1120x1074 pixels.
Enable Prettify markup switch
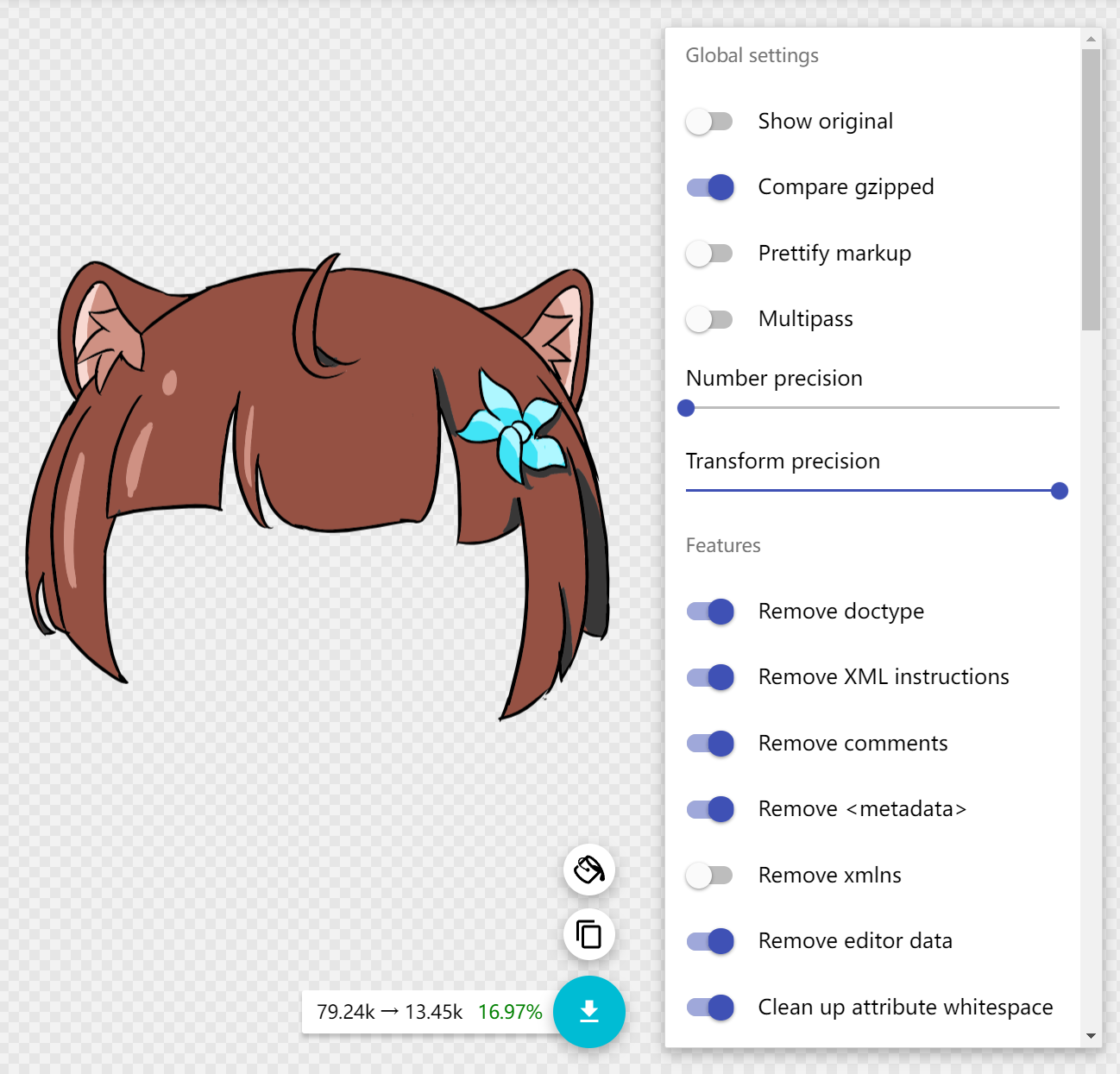click(709, 254)
